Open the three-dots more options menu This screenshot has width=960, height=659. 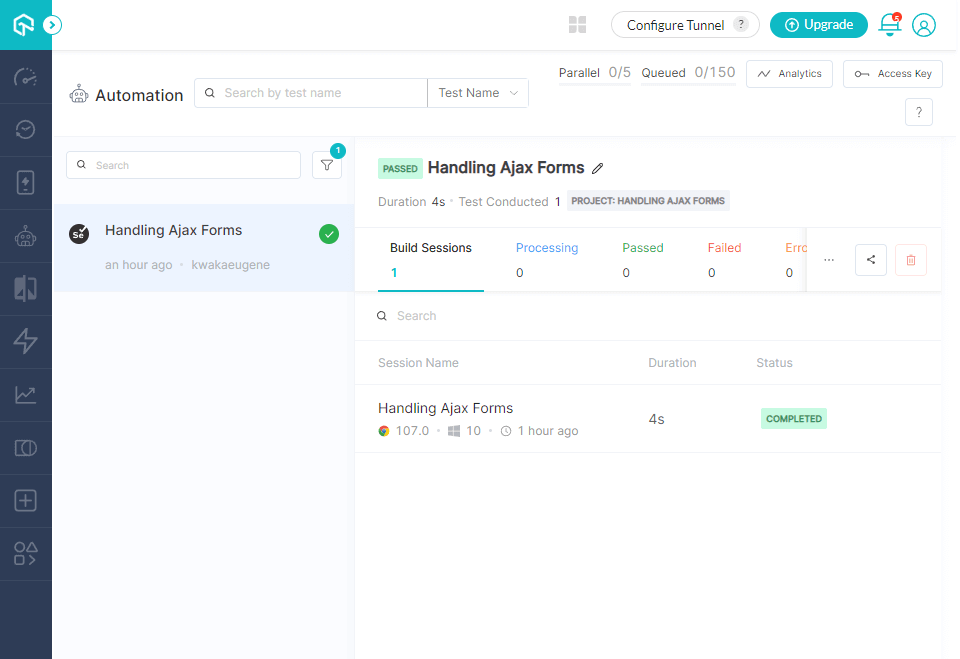[x=829, y=260]
